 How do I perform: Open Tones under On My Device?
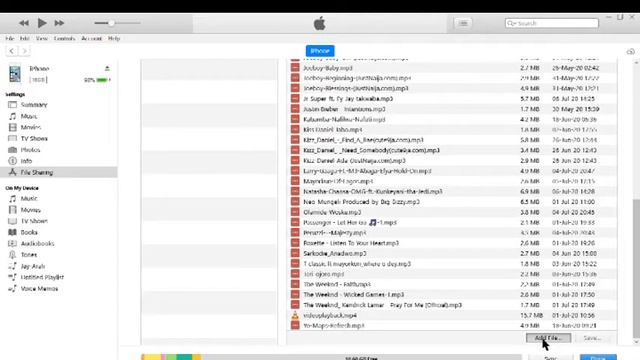29,255
